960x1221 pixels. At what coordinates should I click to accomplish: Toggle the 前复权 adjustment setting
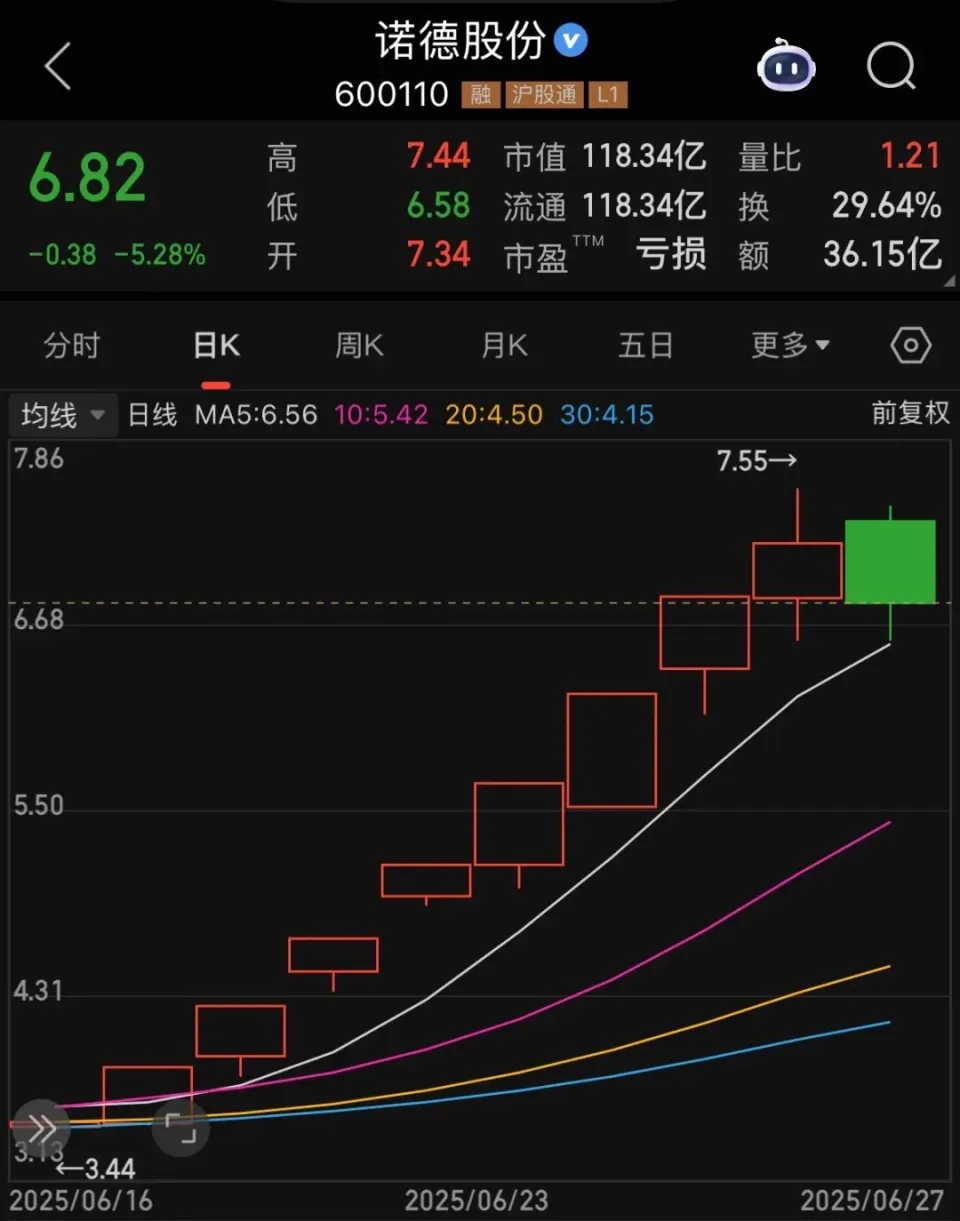pyautogui.click(x=909, y=414)
